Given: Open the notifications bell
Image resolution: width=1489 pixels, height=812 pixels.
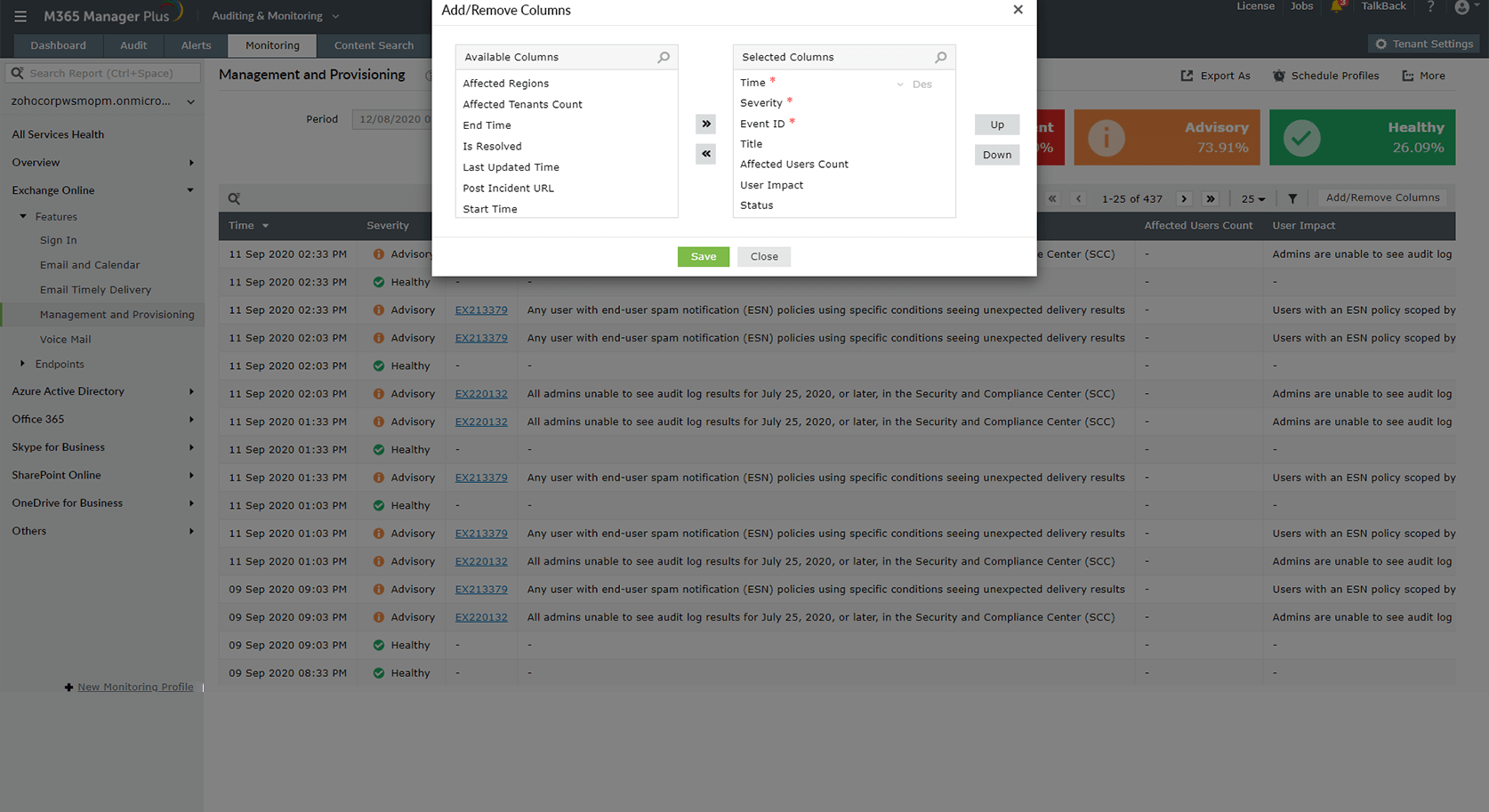Looking at the screenshot, I should click(1337, 6).
